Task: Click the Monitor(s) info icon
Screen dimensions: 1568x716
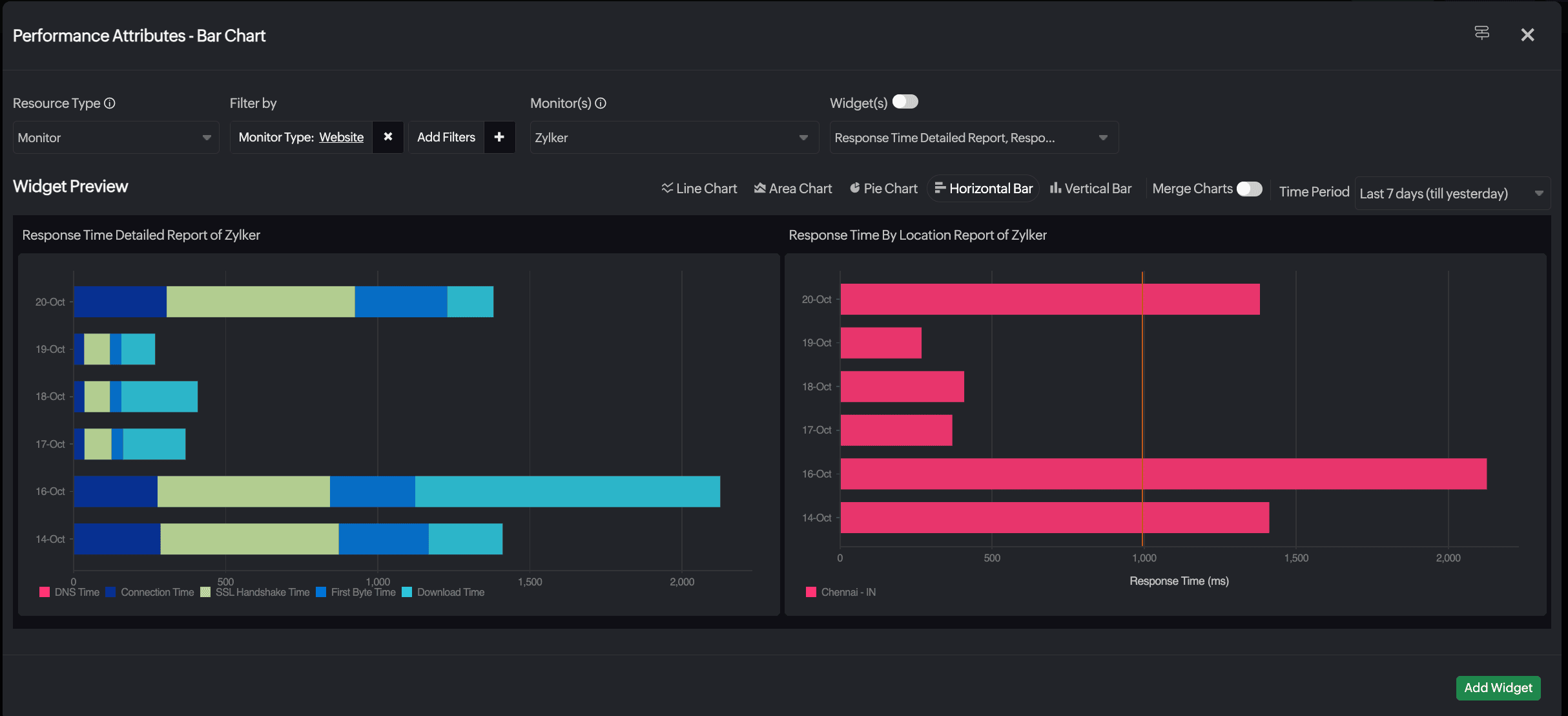Action: click(601, 103)
